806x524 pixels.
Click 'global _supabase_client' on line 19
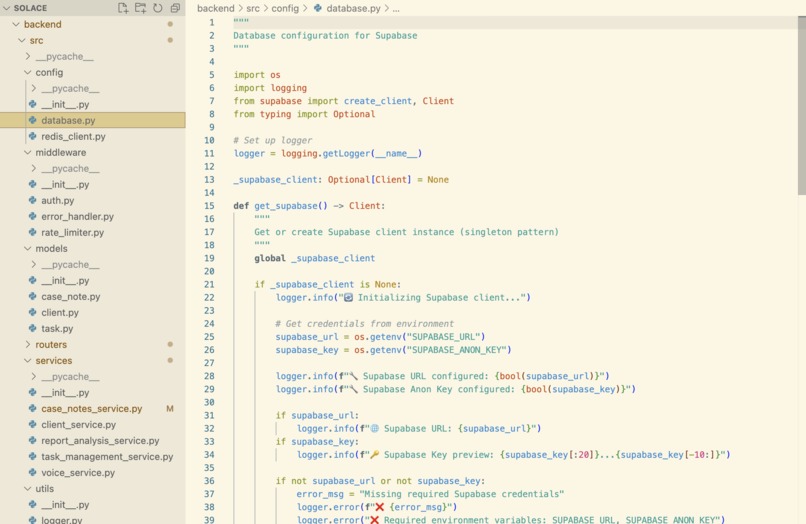click(x=315, y=258)
